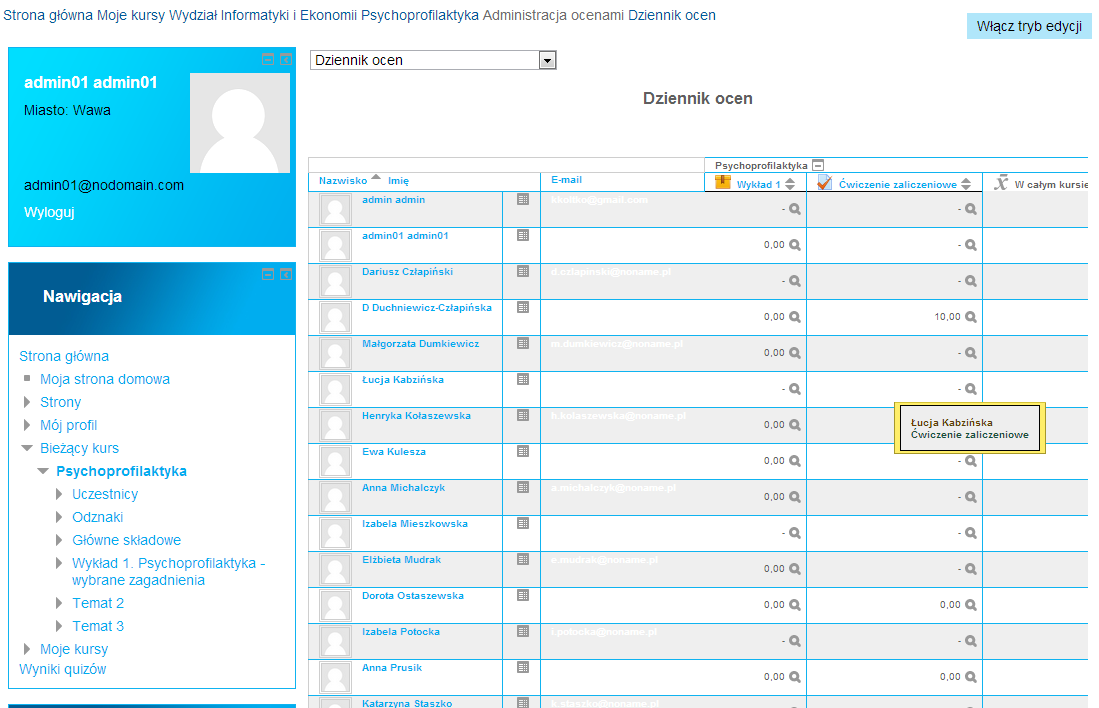1099x708 pixels.
Task: Open grade analysis for admin01 Ćwiczenie zaliczeniowe
Action: tap(971, 245)
